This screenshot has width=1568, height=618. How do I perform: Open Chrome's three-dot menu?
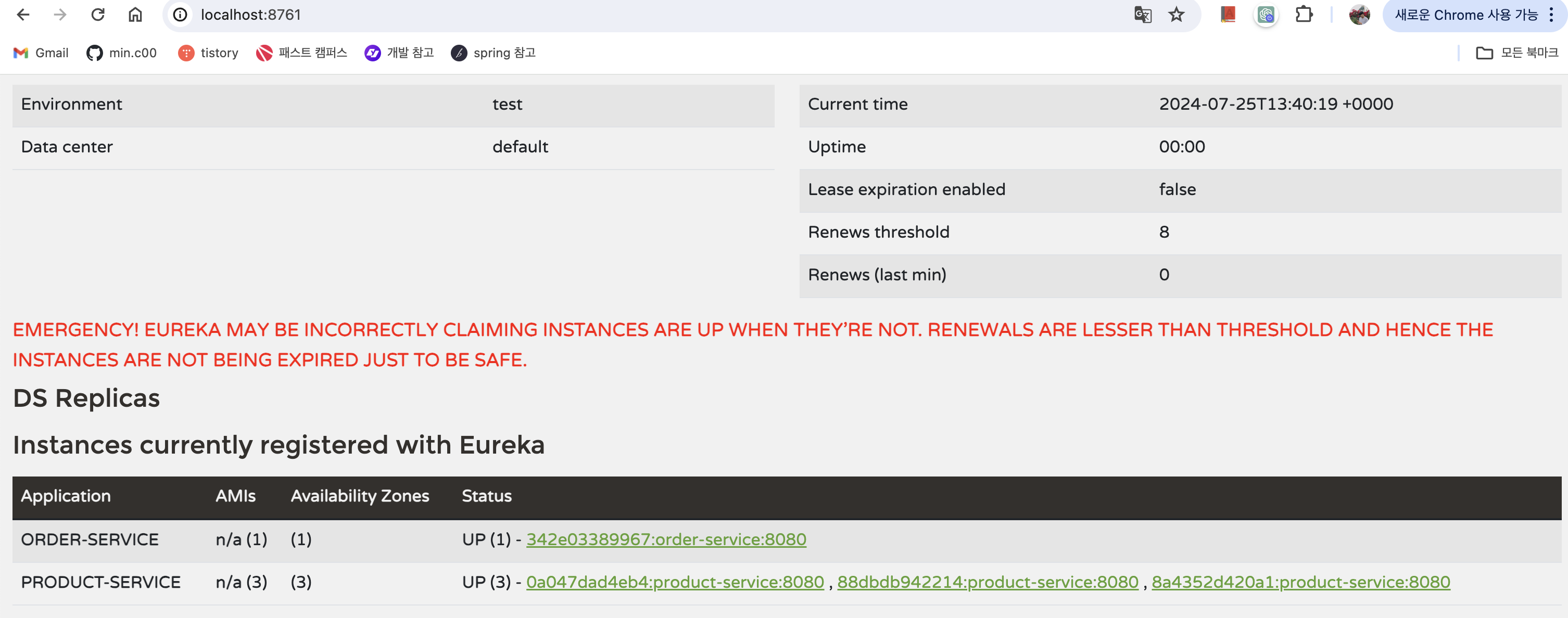1551,15
